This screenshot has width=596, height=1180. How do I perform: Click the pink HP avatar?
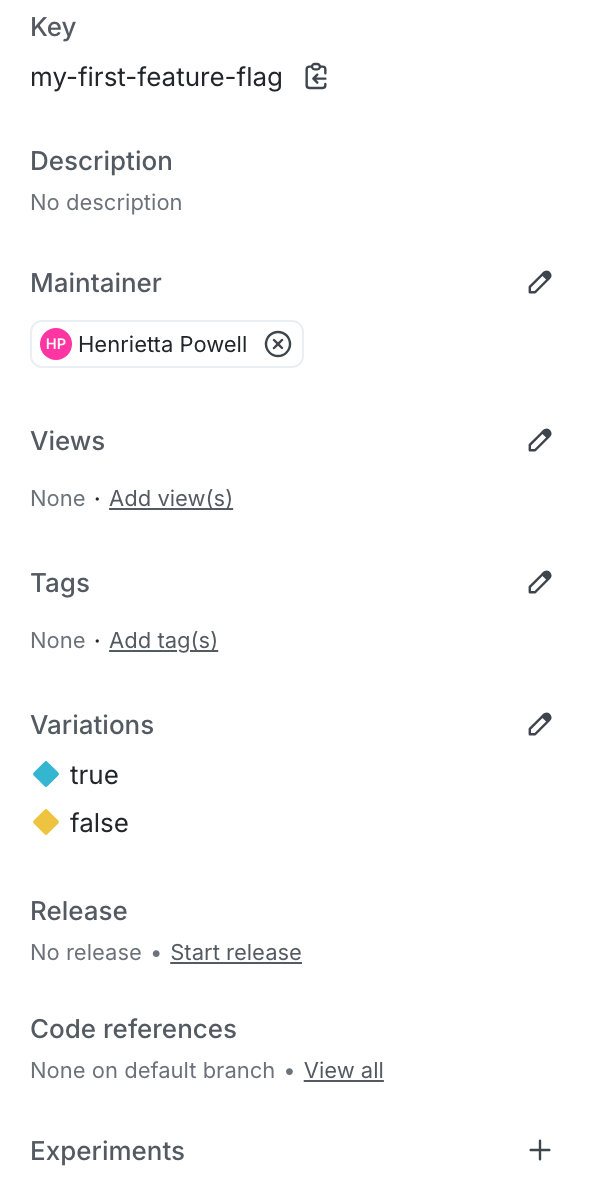56,344
